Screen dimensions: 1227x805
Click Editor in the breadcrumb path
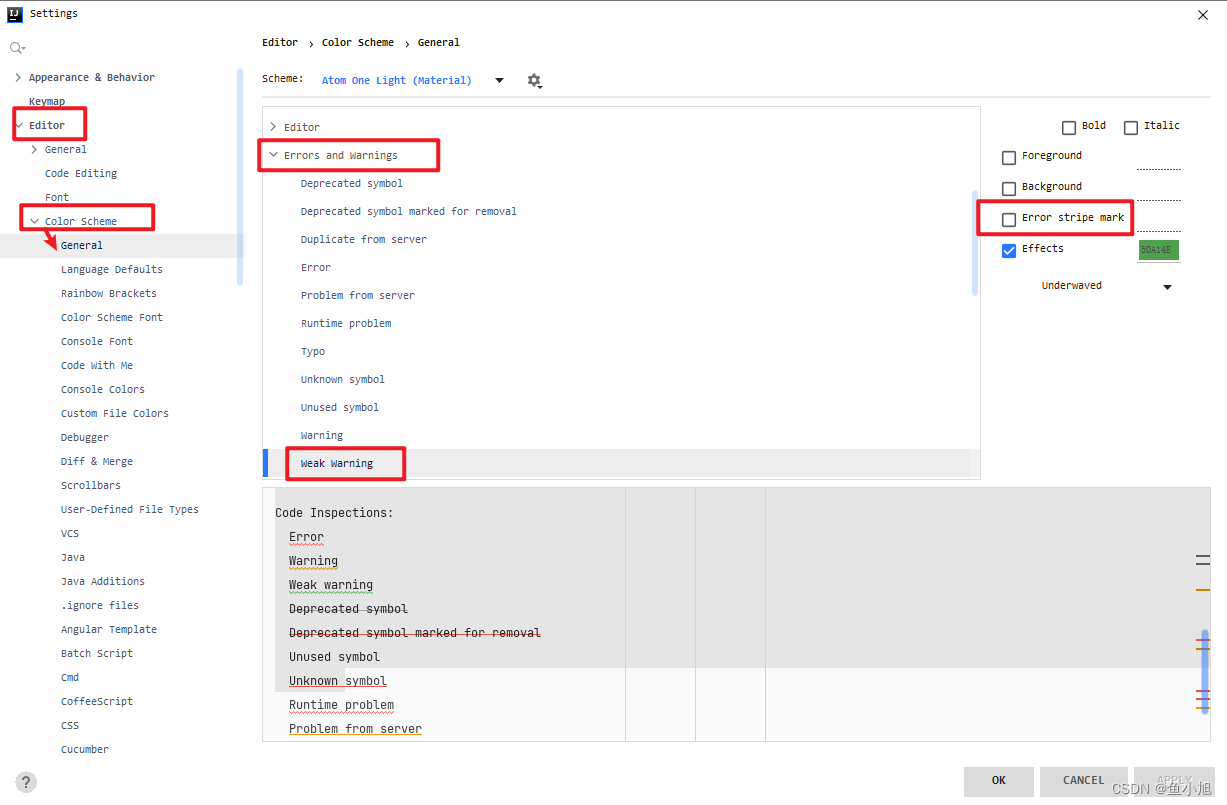(x=280, y=43)
